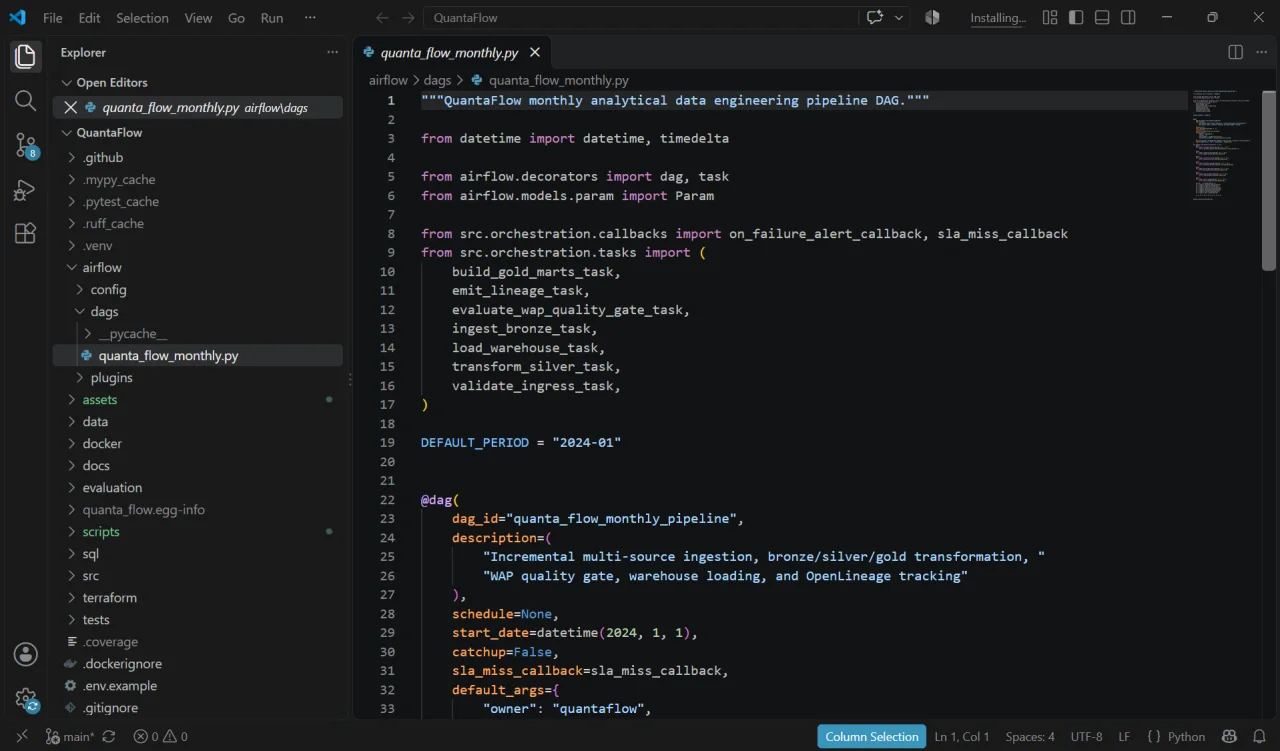Viewport: 1280px width, 751px height.
Task: Open the notifications bell in status bar
Action: point(1257,737)
